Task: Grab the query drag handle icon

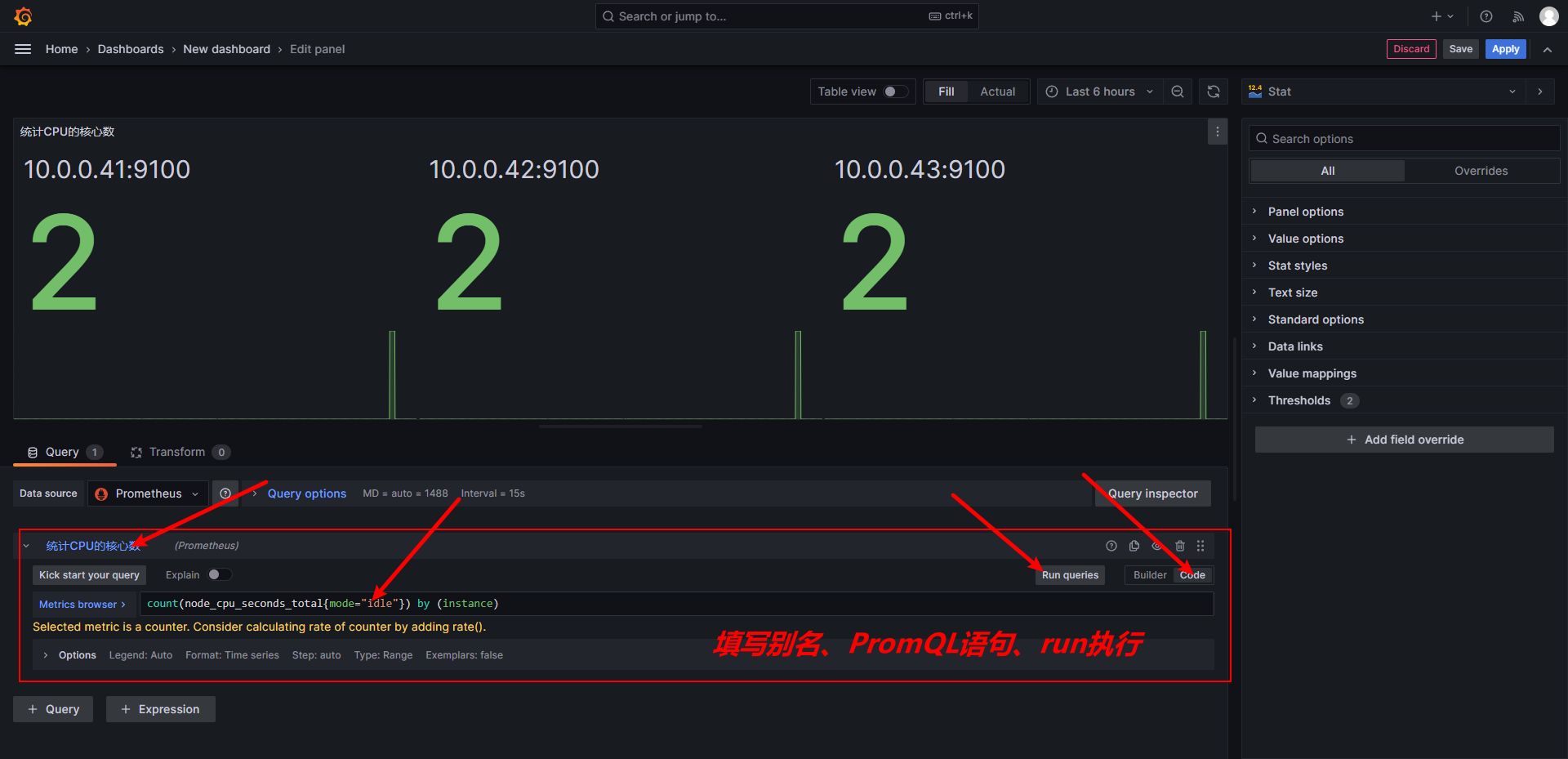Action: [1200, 546]
